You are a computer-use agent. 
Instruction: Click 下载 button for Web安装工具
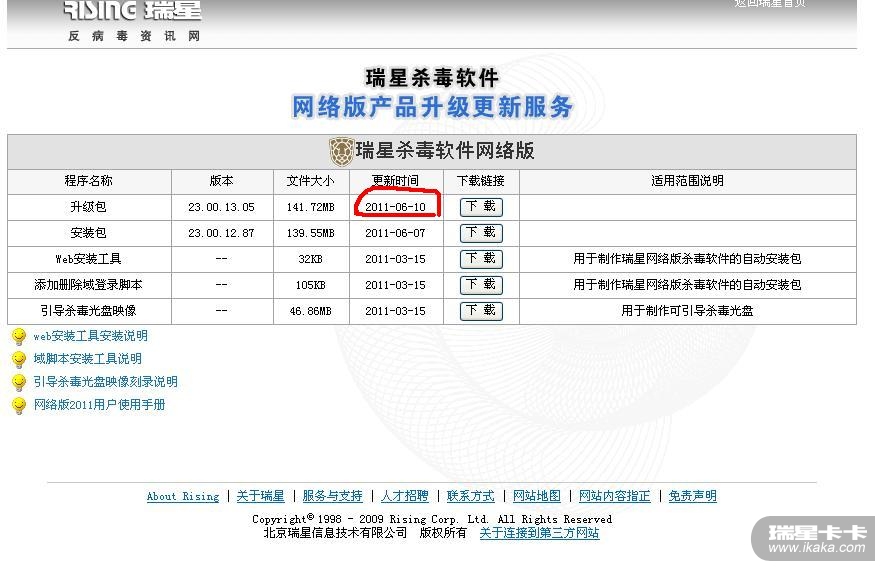(x=481, y=259)
